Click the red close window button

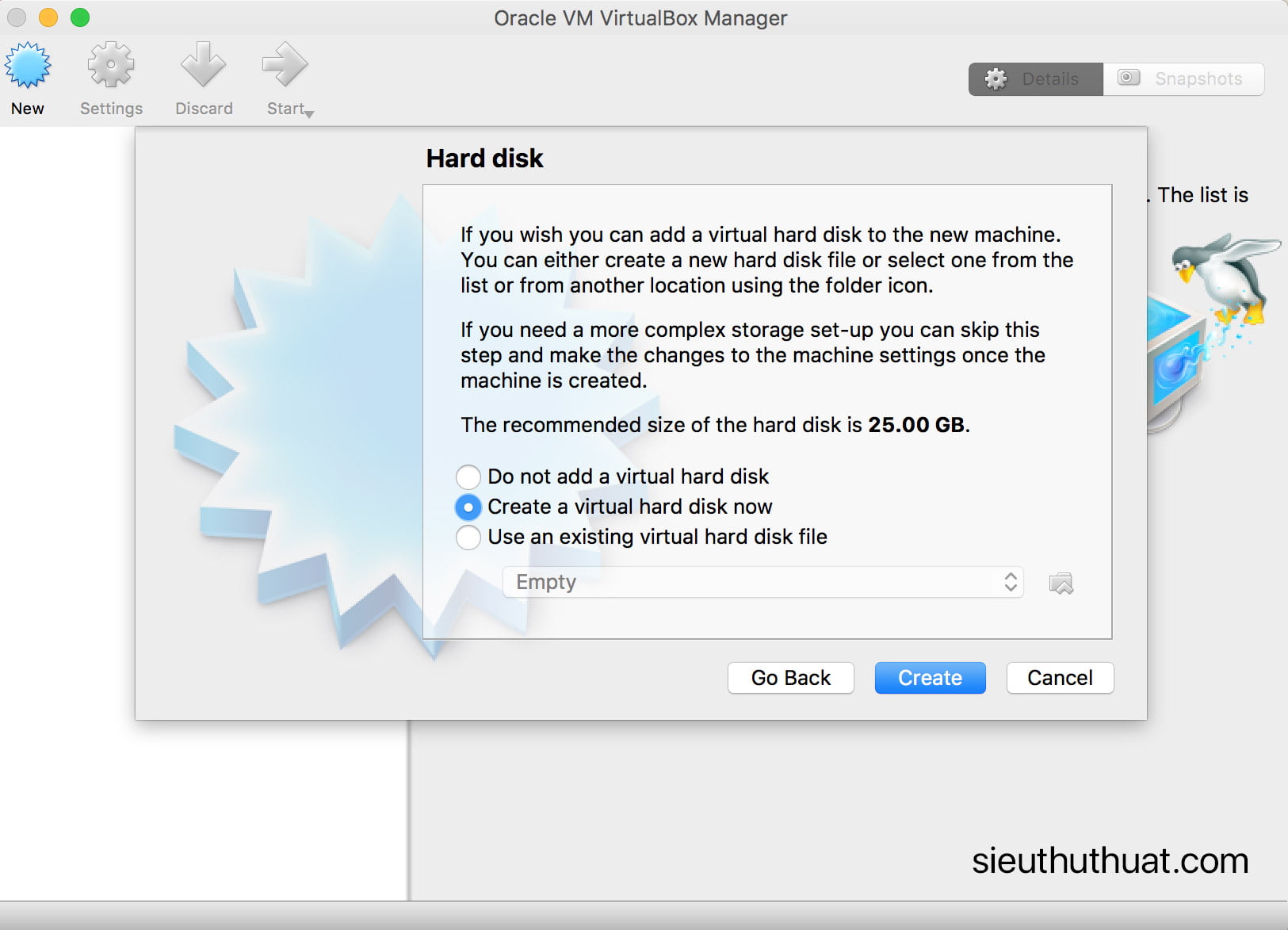tap(17, 17)
